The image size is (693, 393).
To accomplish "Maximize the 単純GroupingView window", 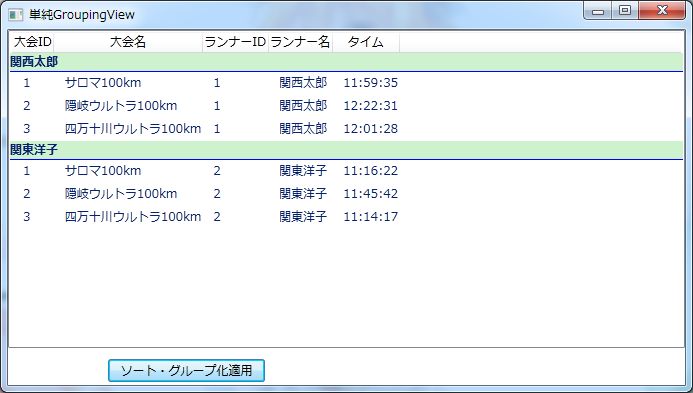I will [x=625, y=11].
